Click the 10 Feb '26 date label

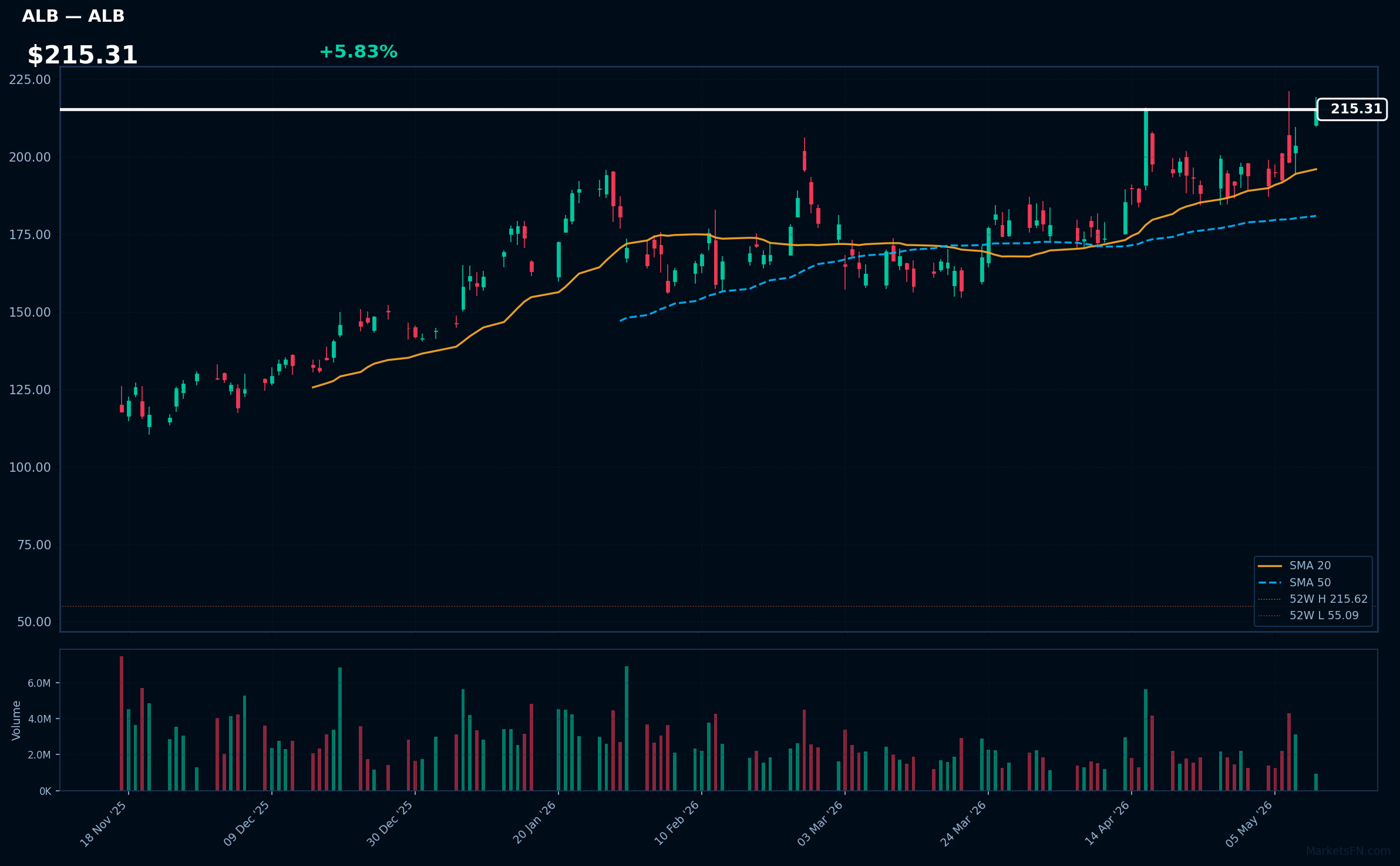pyautogui.click(x=677, y=824)
